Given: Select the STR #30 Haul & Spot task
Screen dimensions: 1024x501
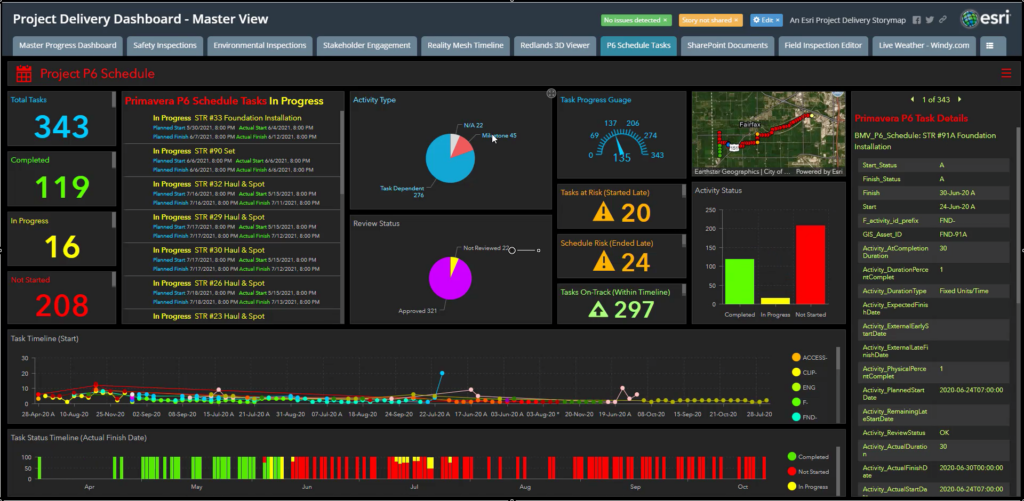Looking at the screenshot, I should (x=231, y=259).
